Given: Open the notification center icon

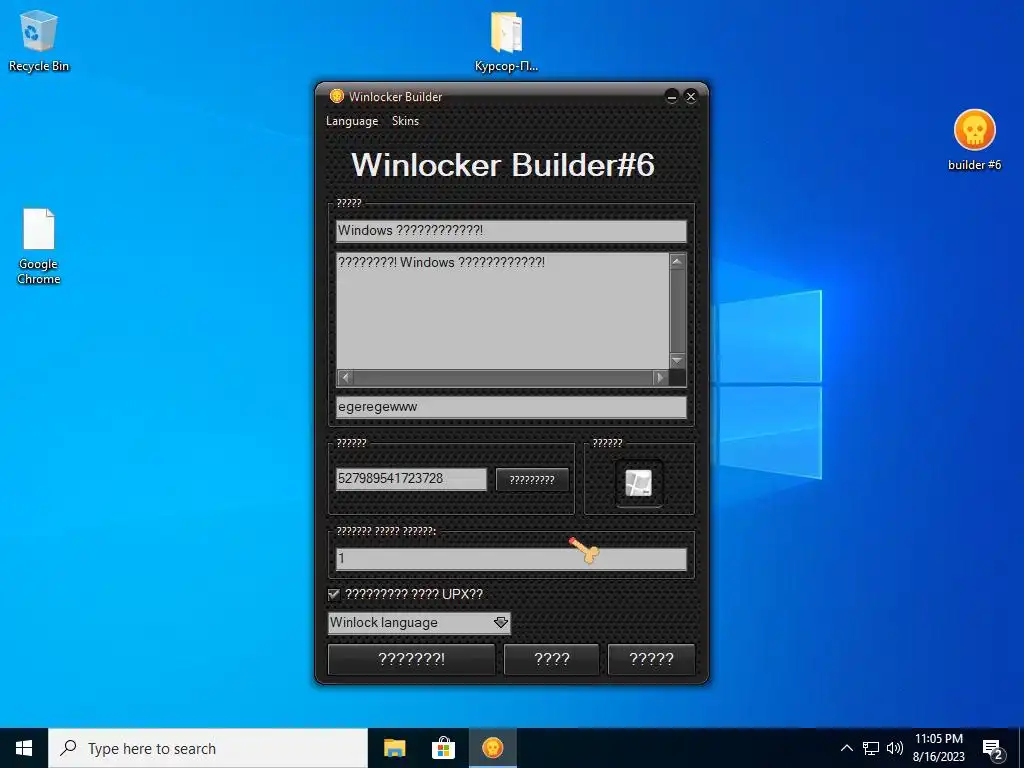Looking at the screenshot, I should click(993, 750).
